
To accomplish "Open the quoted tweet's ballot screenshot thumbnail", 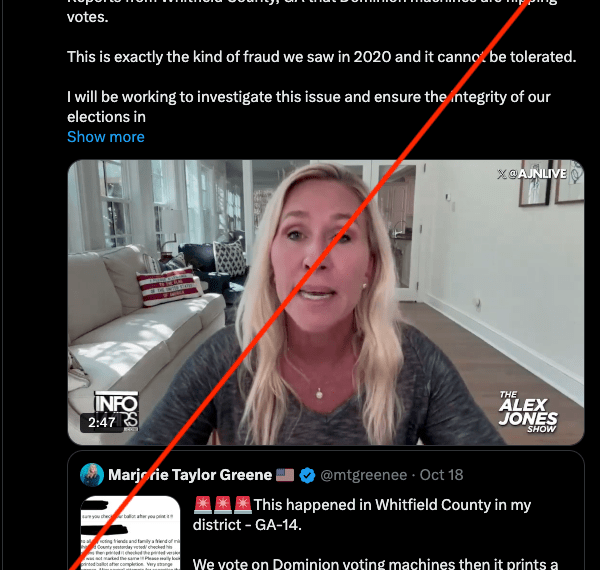I will coord(130,533).
